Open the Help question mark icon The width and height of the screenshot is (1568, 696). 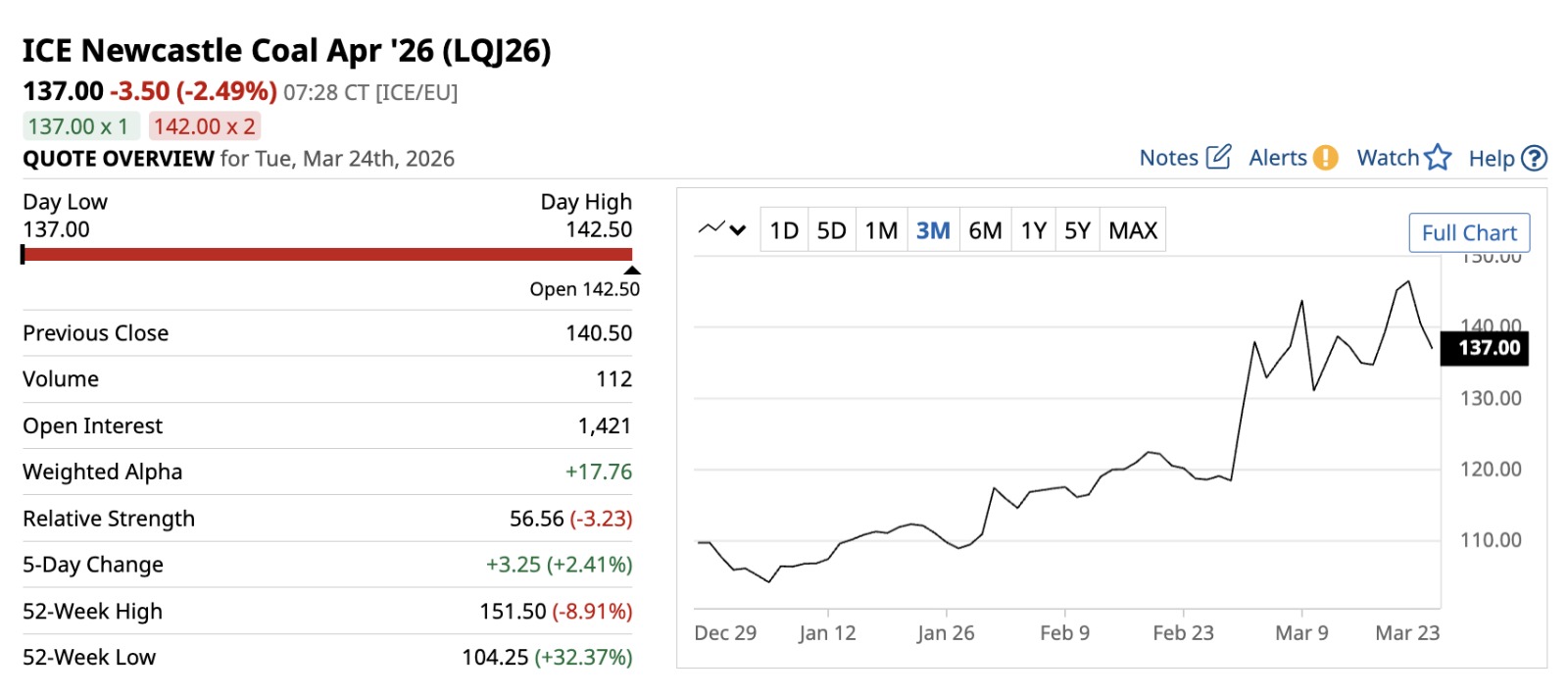(1535, 159)
